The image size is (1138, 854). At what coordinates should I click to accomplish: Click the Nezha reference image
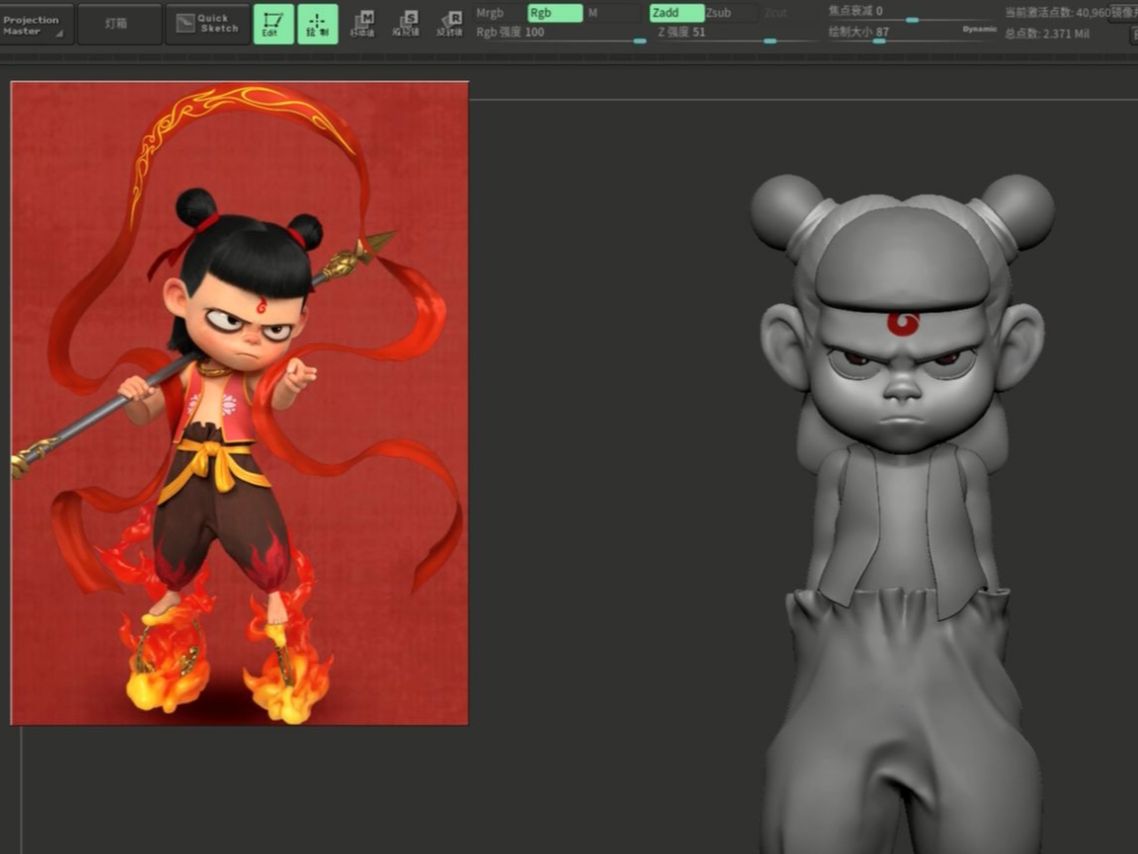[x=240, y=403]
